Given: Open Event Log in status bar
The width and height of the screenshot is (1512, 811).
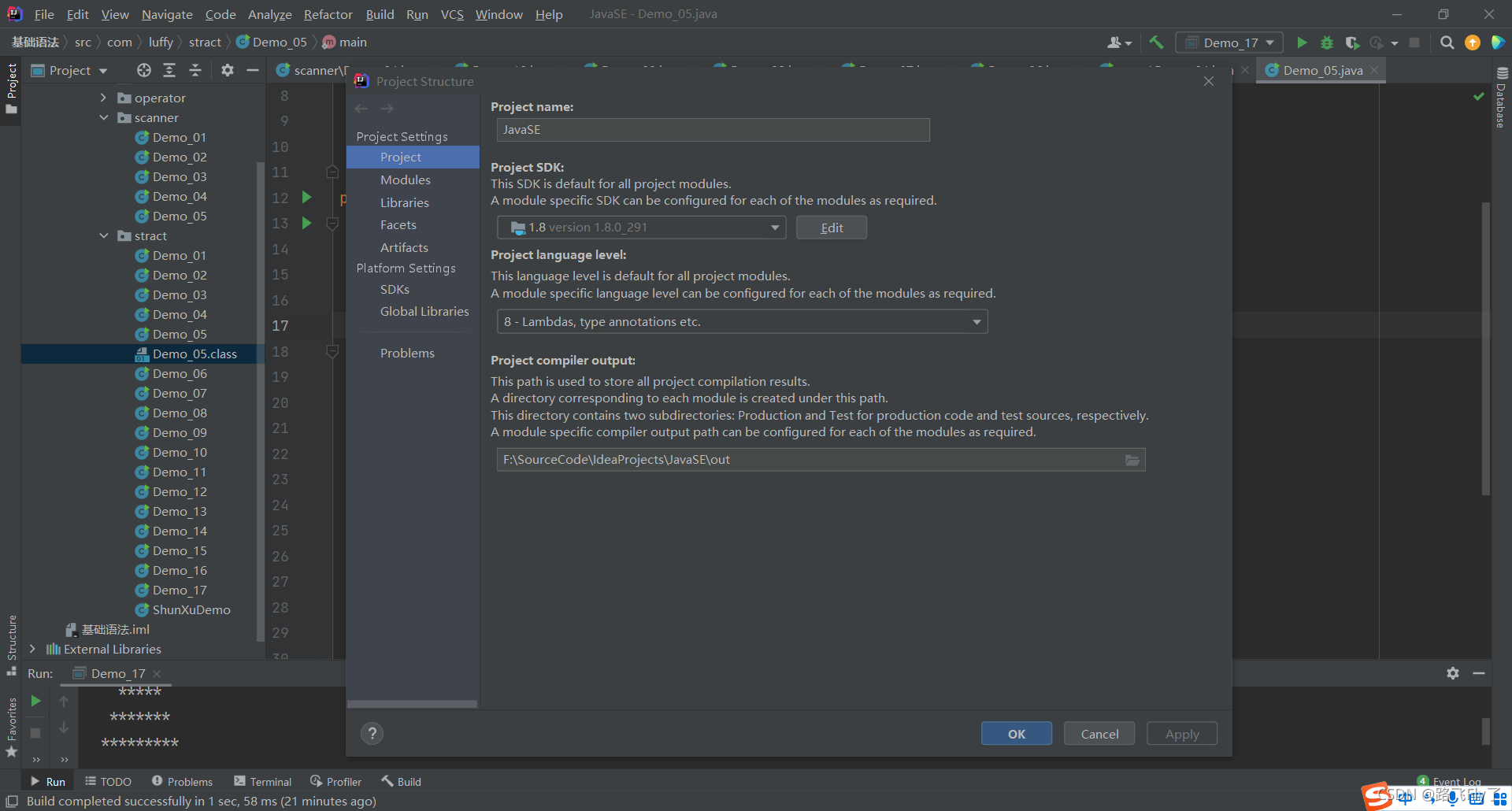Looking at the screenshot, I should point(1449,781).
